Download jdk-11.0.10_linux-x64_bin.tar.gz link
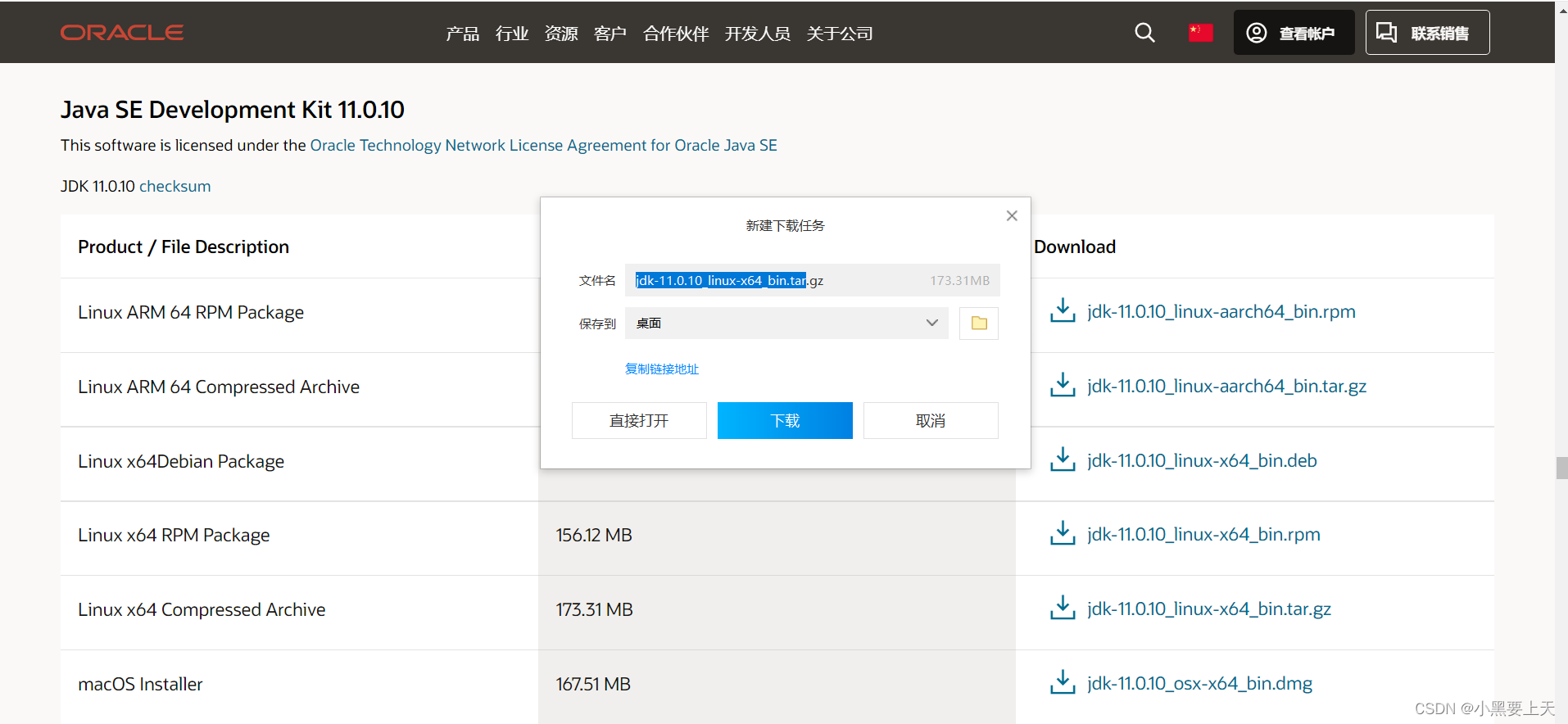Screen dimensions: 1568x724 click(x=1209, y=609)
